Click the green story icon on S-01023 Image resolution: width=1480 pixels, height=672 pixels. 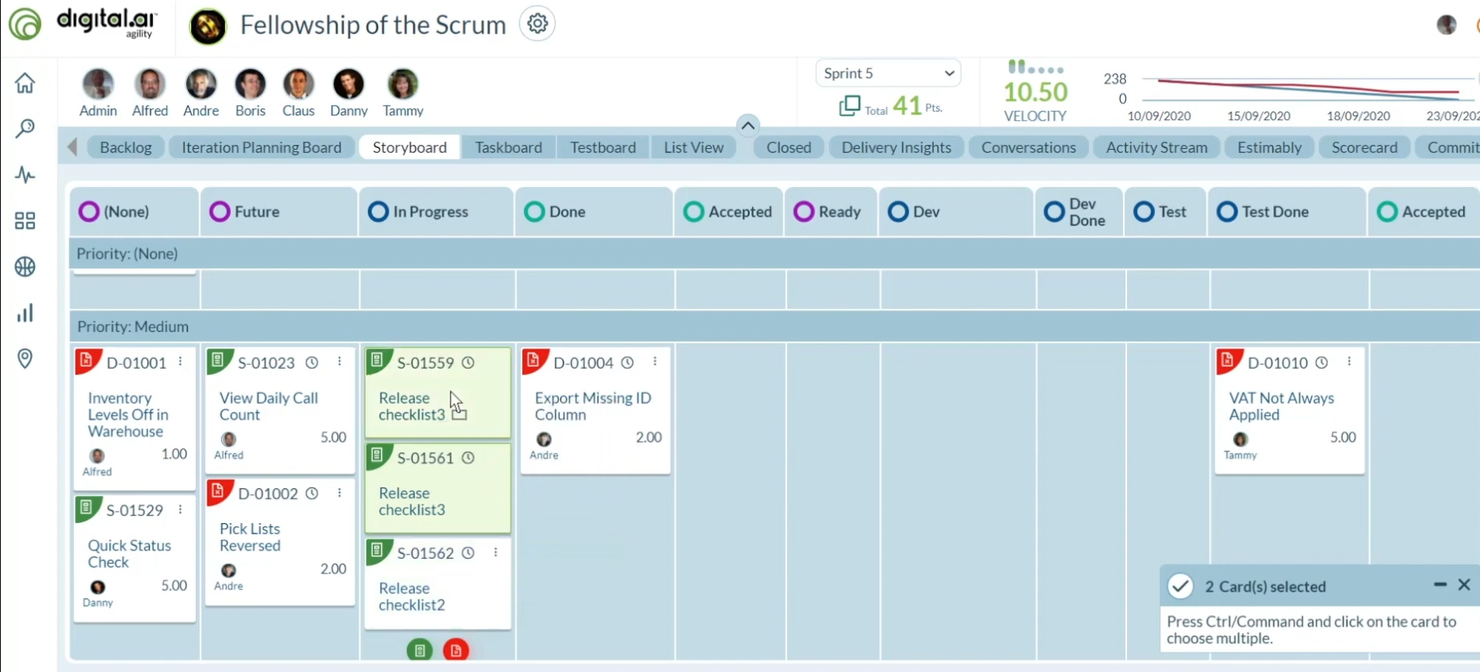[x=219, y=361]
